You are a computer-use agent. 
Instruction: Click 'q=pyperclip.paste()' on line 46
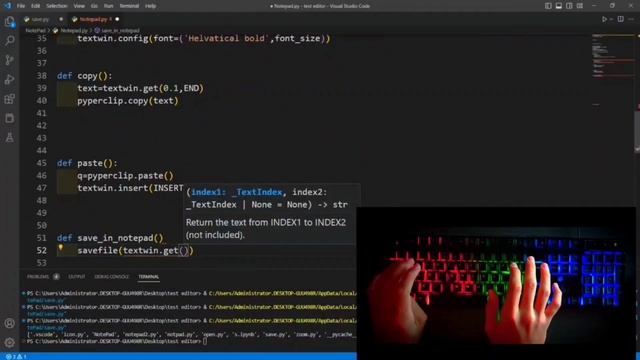tap(125, 176)
